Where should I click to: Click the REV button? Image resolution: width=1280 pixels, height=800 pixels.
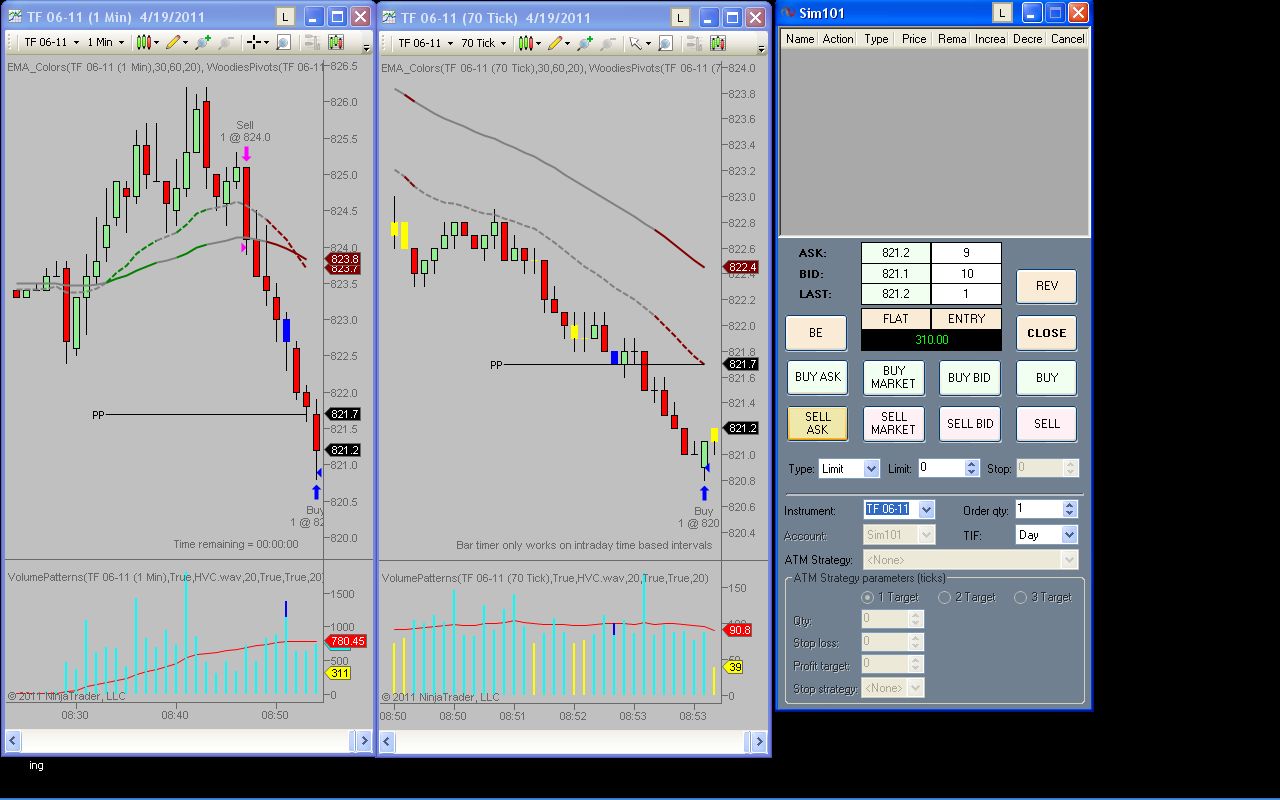(x=1047, y=286)
